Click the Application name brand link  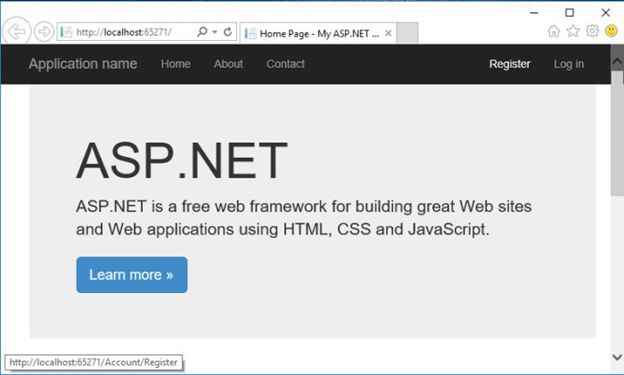click(x=83, y=64)
